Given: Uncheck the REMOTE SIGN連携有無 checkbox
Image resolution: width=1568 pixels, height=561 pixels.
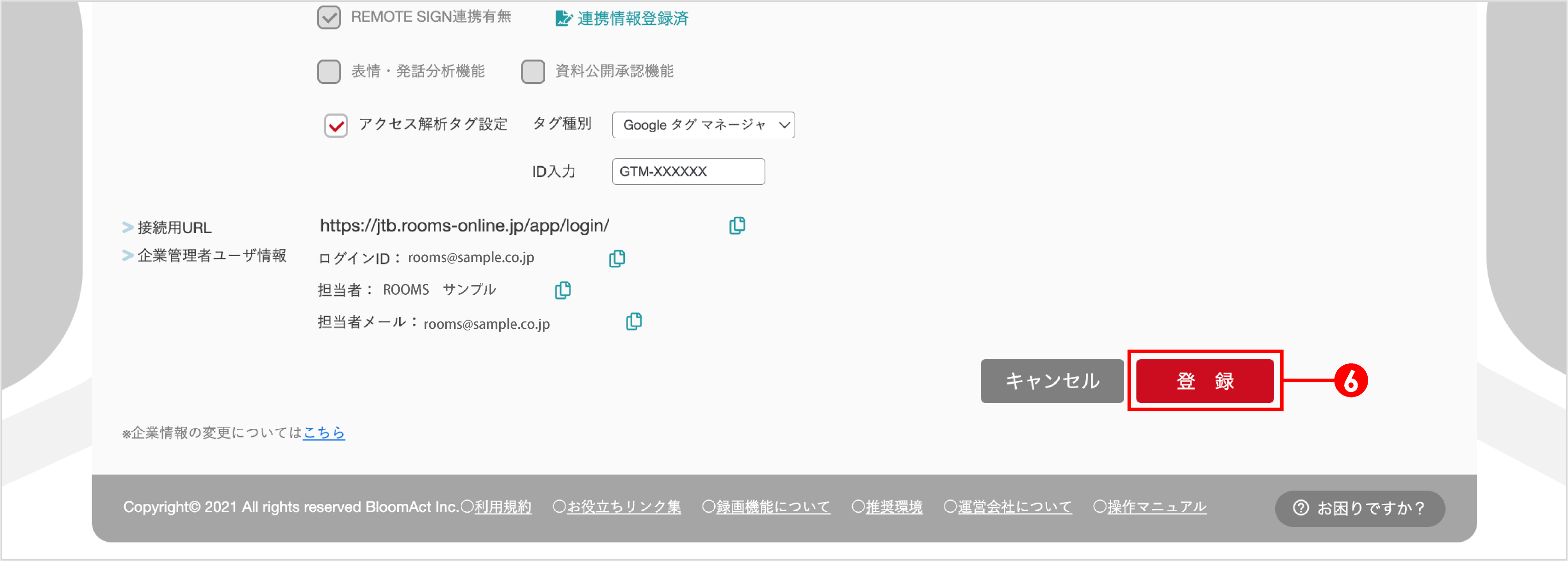Looking at the screenshot, I should (329, 17).
